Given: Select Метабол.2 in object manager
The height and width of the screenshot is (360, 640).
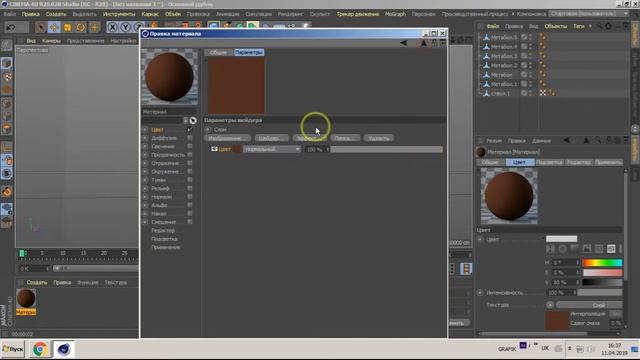Looking at the screenshot, I should pyautogui.click(x=504, y=65).
